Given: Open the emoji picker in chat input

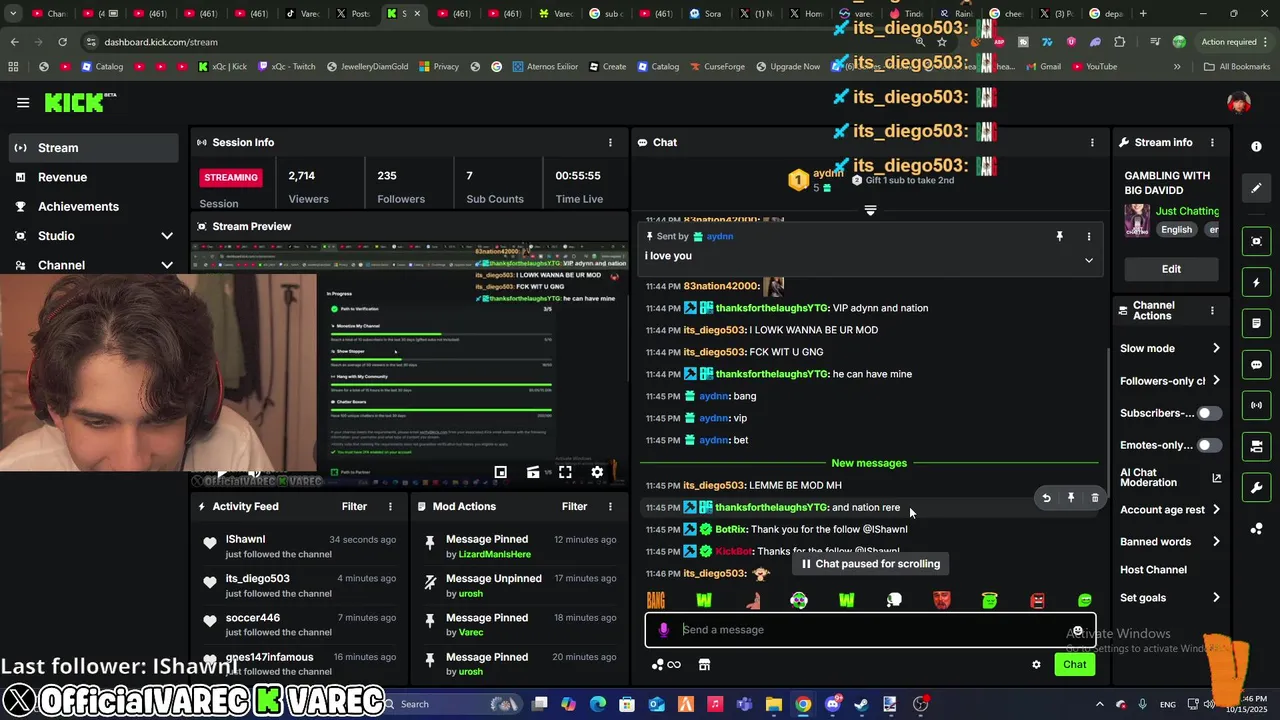Looking at the screenshot, I should (1078, 630).
